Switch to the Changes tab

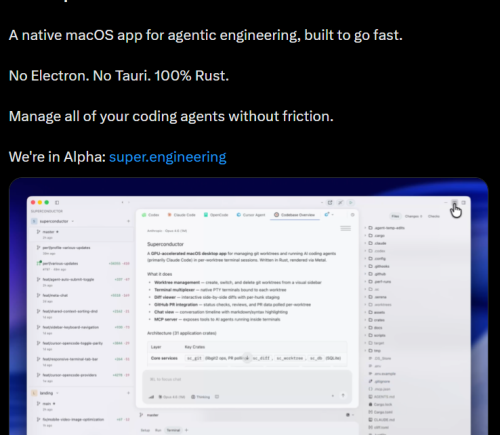tap(413, 216)
